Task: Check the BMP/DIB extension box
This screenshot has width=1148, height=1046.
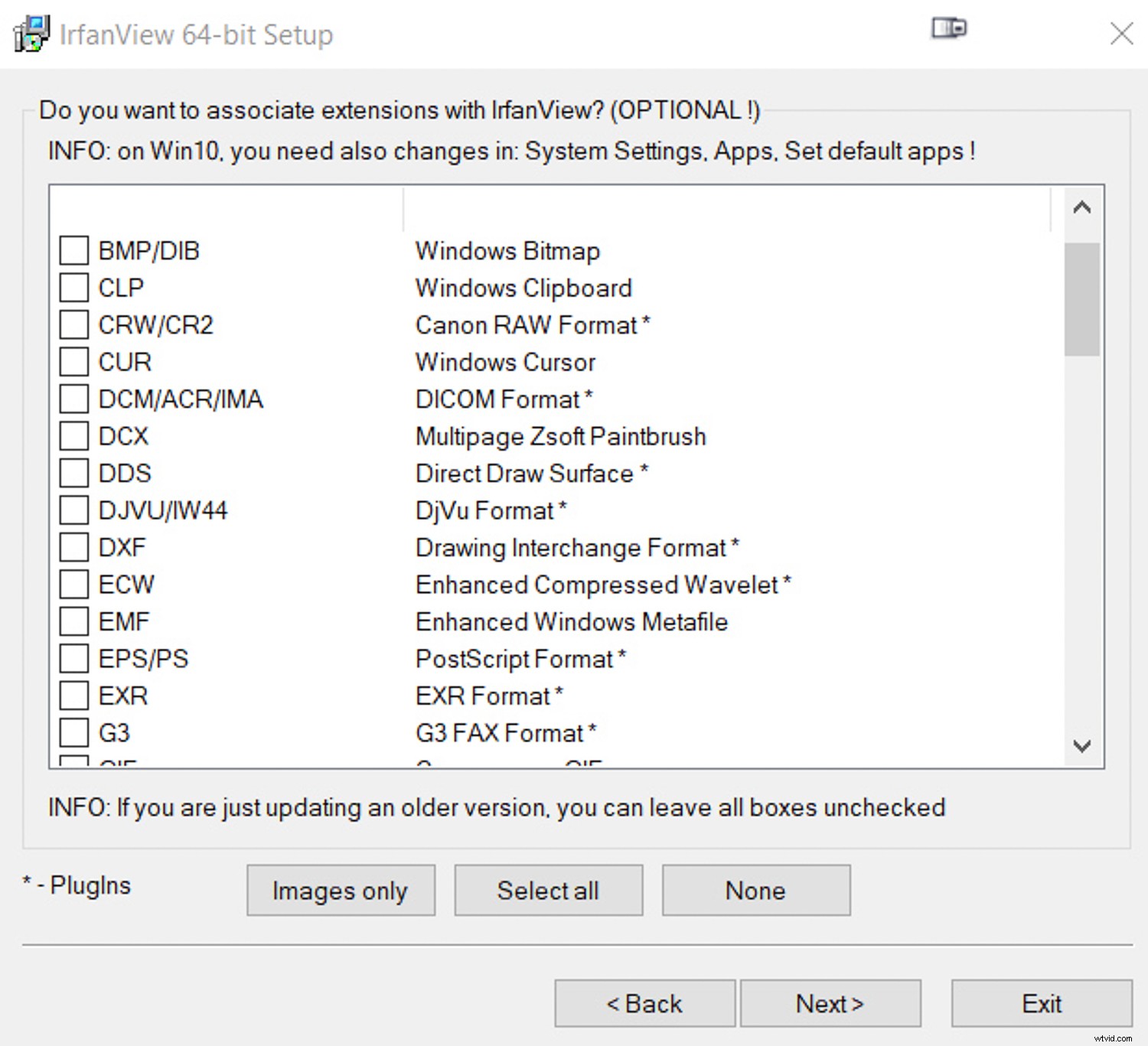Action: 74,250
